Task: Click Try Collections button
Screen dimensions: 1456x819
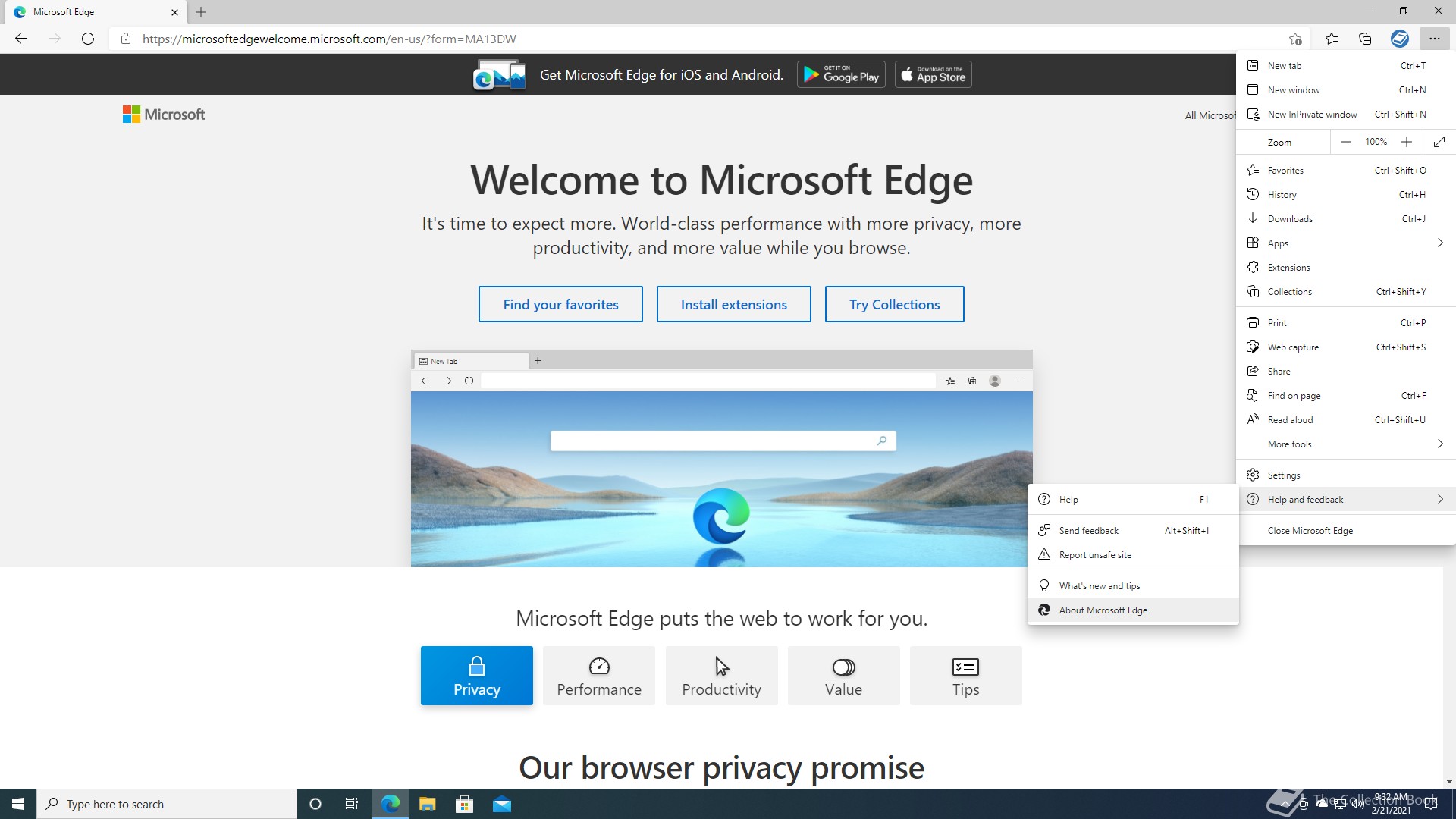Action: tap(894, 304)
